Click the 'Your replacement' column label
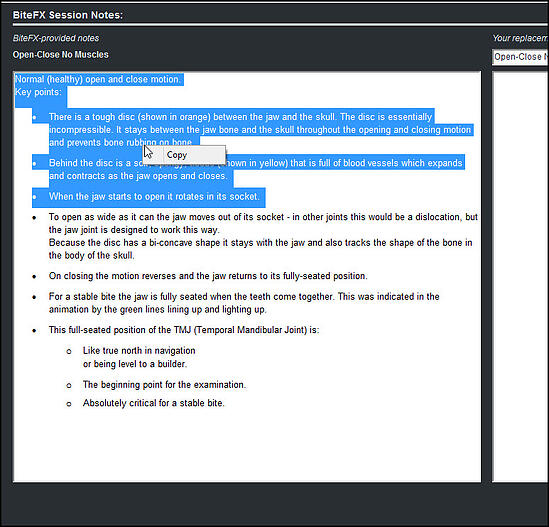 tap(521, 38)
